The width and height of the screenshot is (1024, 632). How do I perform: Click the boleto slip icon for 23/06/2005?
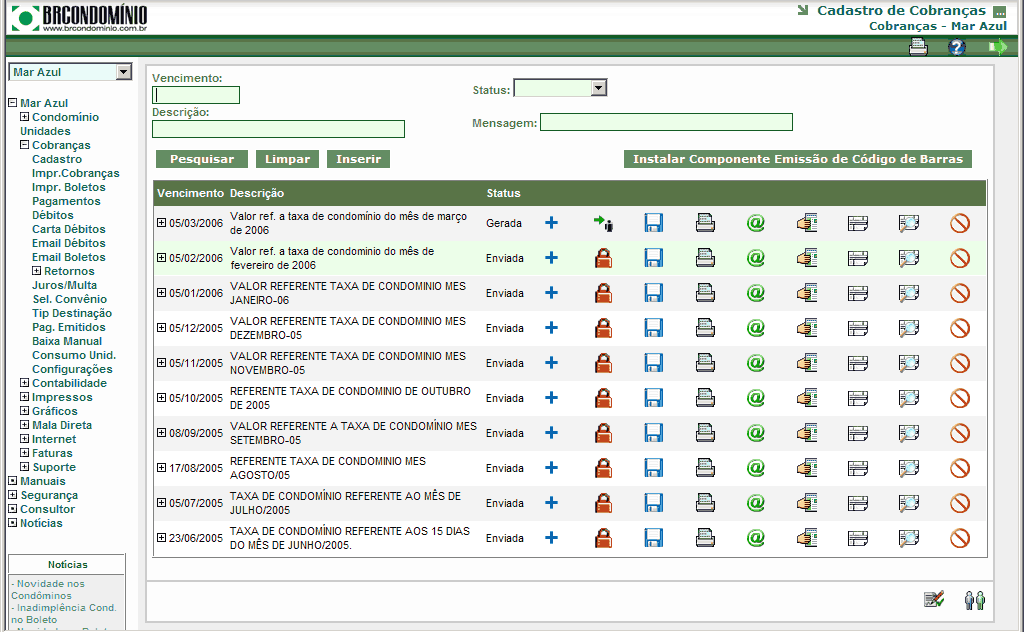(x=857, y=539)
